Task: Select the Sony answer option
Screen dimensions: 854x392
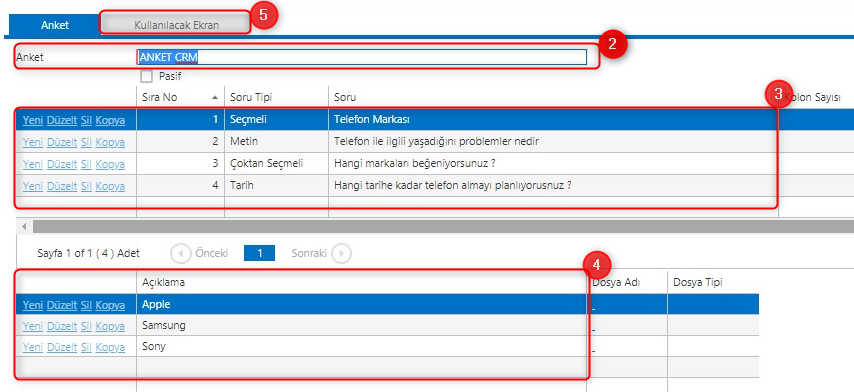Action: point(361,346)
